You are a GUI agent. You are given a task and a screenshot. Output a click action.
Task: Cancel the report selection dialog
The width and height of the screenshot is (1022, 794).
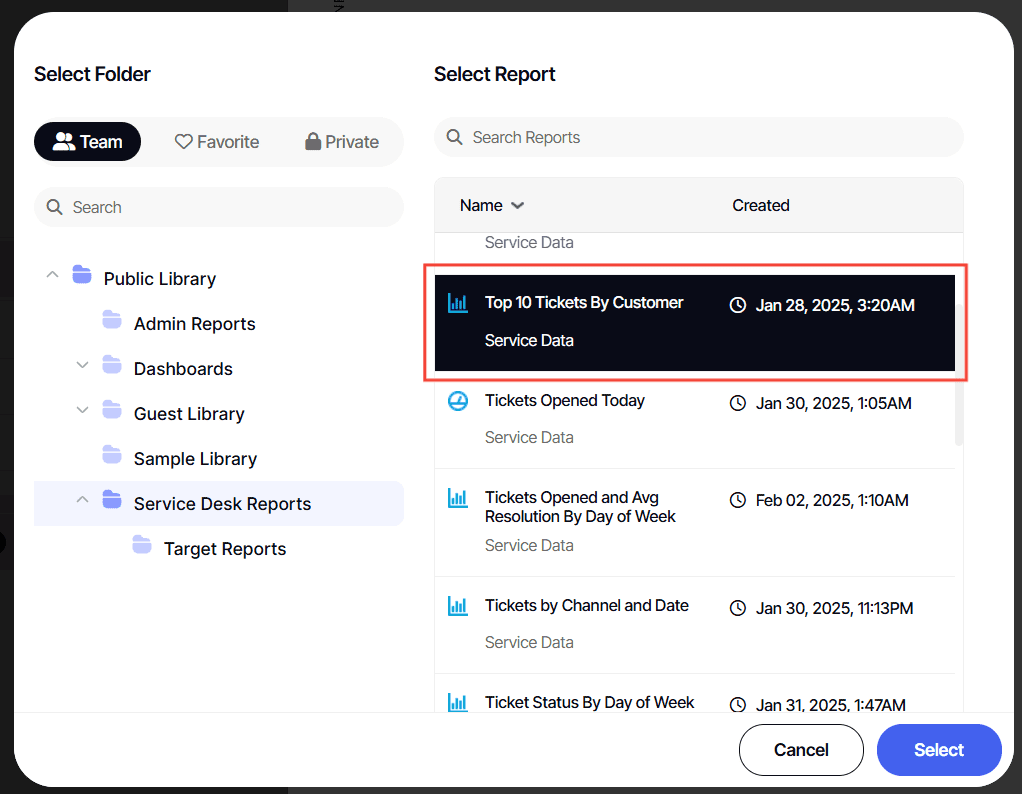pyautogui.click(x=800, y=750)
